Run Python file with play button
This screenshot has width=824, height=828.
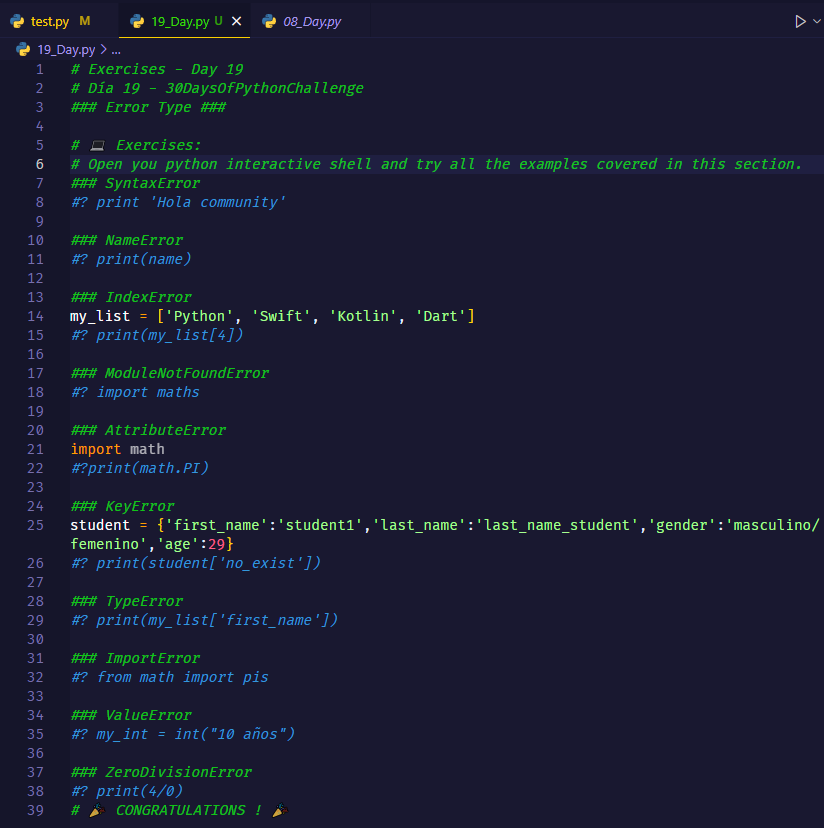pos(800,21)
